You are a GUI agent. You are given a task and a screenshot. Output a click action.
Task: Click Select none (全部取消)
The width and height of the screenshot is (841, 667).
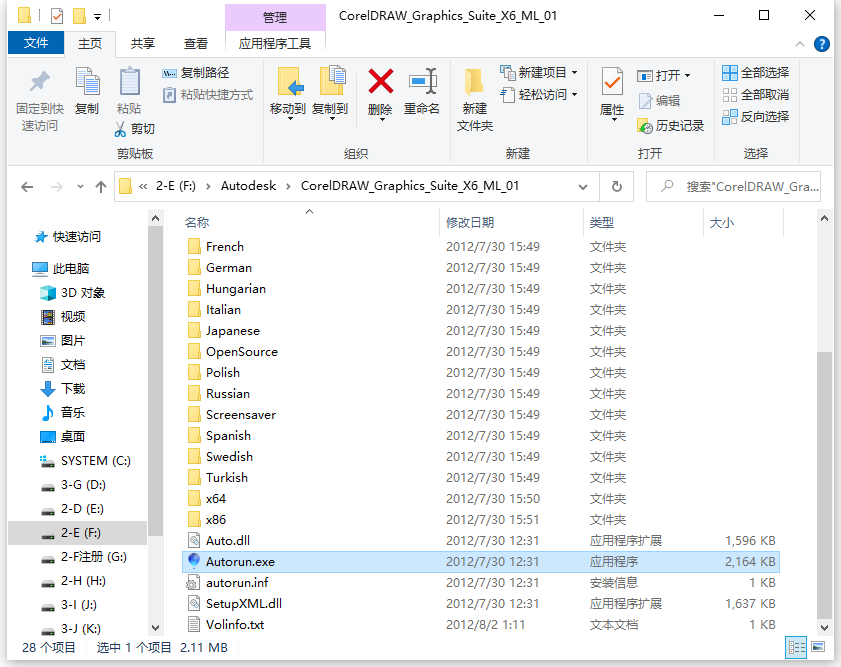click(x=755, y=95)
